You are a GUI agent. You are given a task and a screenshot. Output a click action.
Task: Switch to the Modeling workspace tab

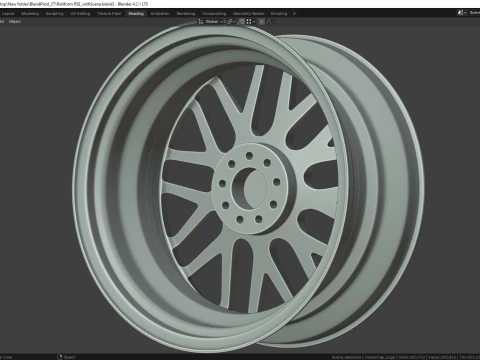30,14
